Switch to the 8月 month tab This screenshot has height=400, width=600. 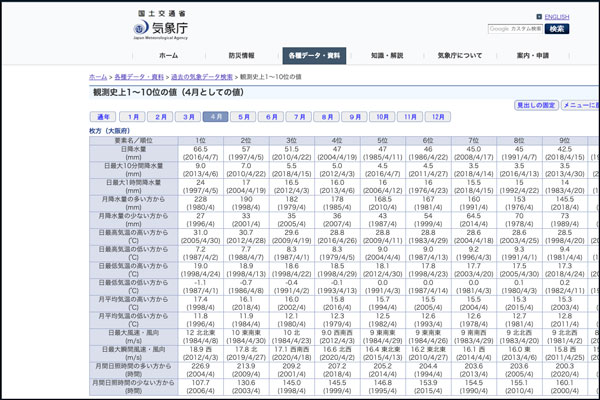tap(327, 117)
